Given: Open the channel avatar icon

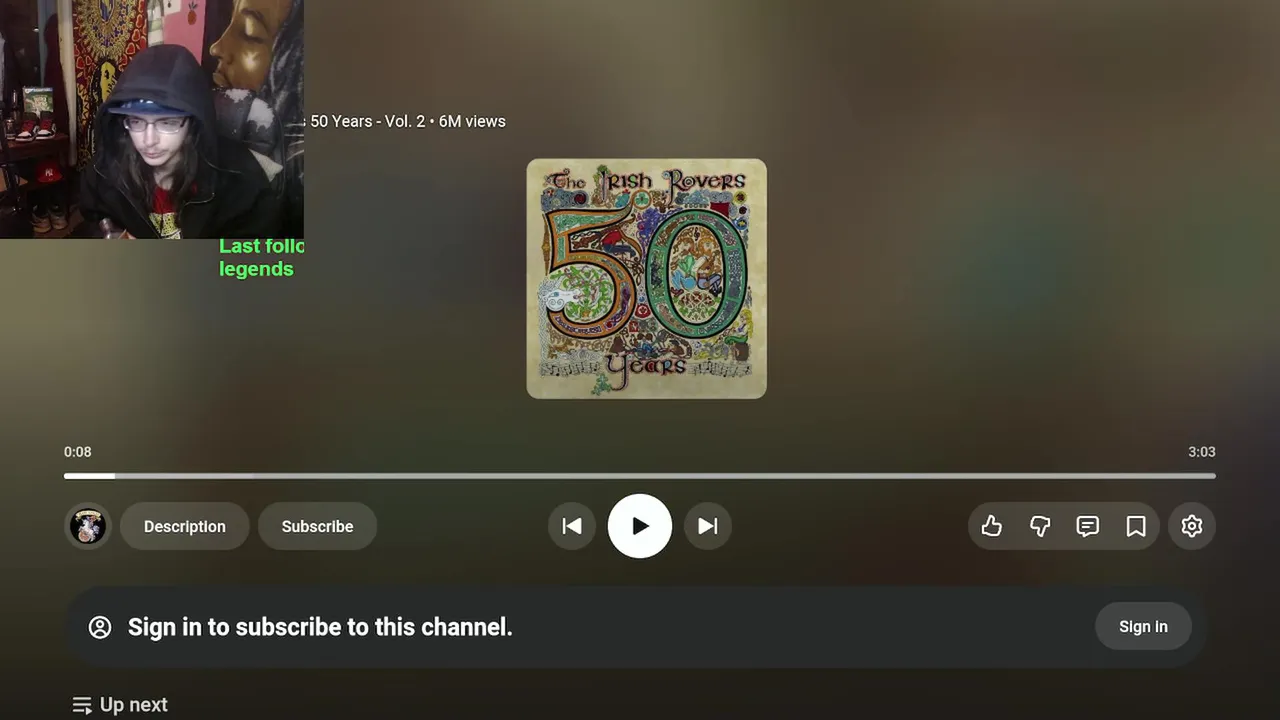Looking at the screenshot, I should pyautogui.click(x=88, y=526).
